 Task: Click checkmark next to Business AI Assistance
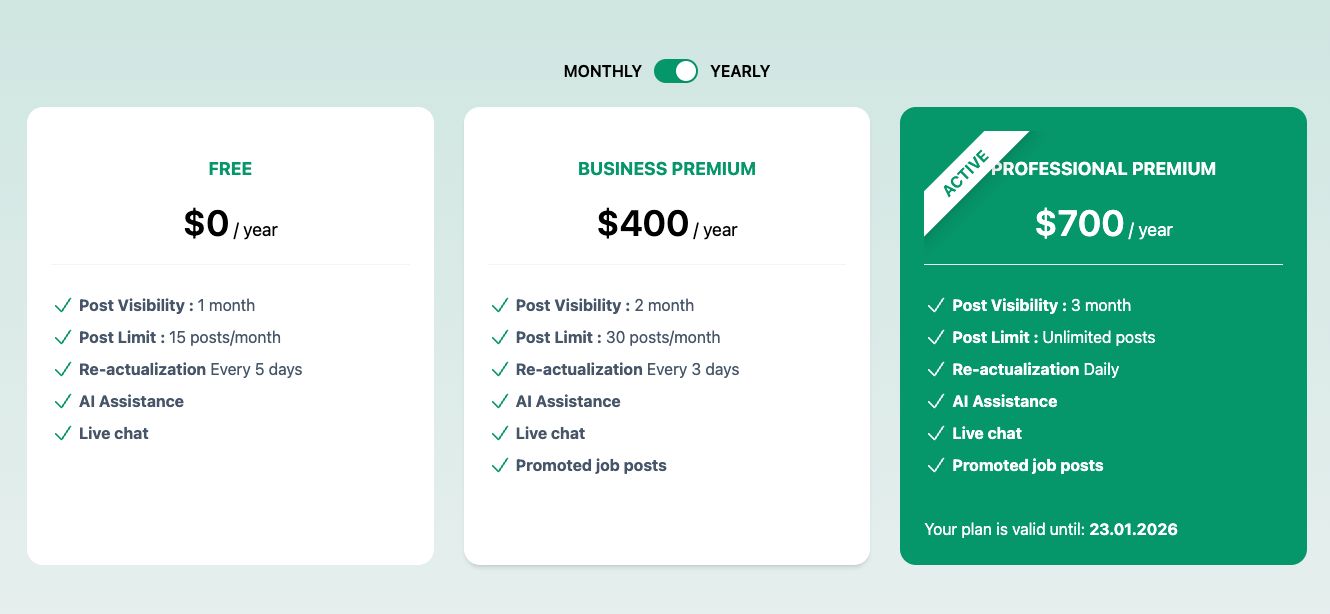click(x=499, y=401)
